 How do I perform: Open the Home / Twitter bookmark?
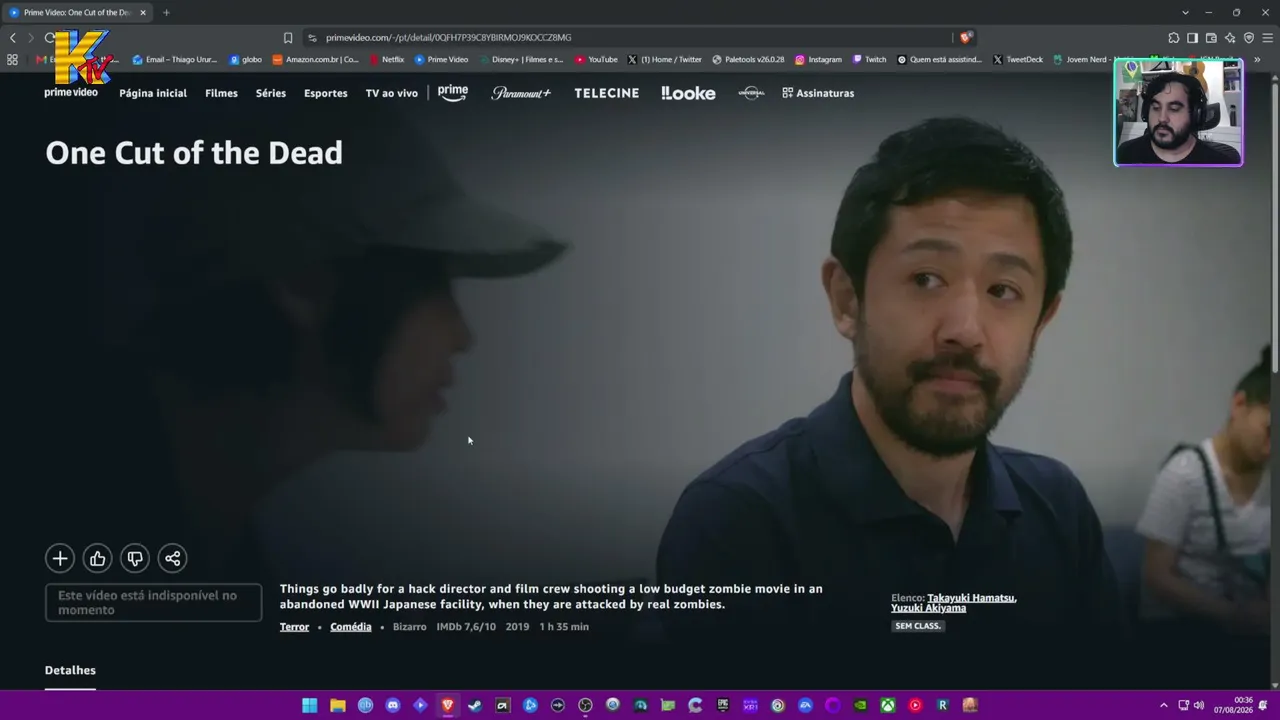point(665,60)
